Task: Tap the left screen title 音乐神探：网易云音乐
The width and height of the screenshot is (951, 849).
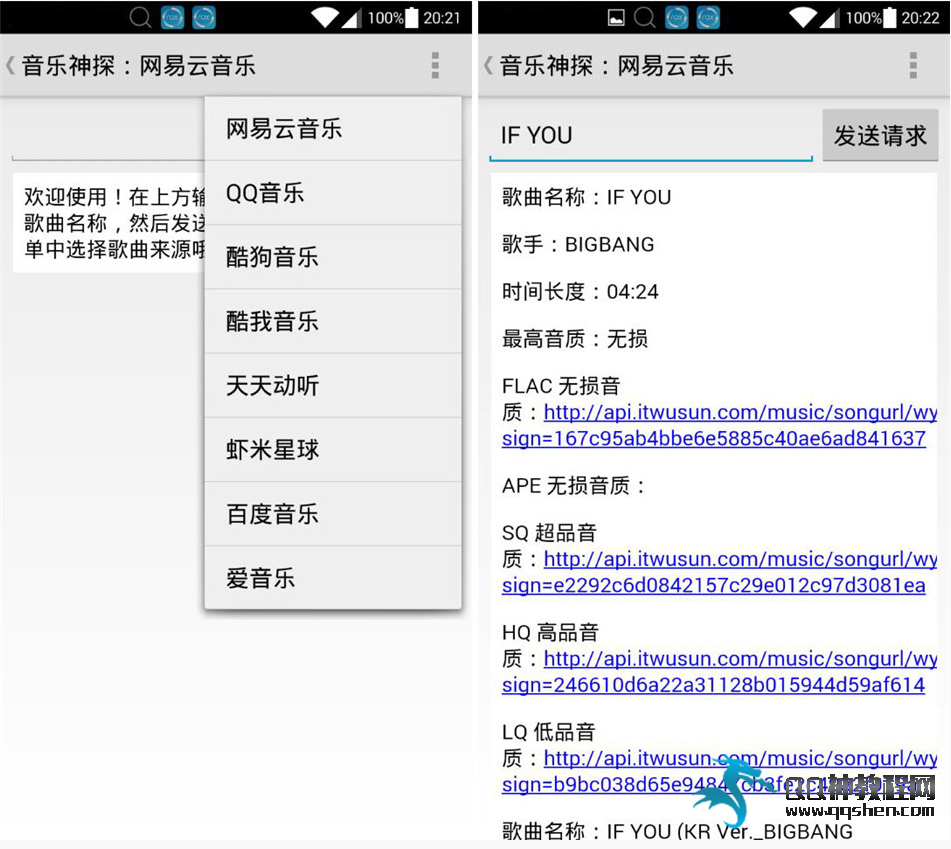Action: [139, 65]
